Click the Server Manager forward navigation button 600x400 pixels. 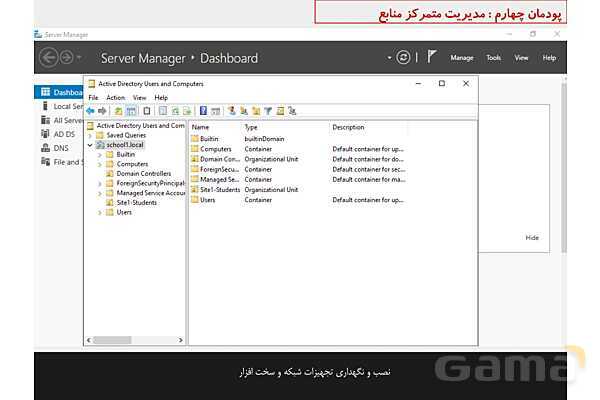pos(67,58)
